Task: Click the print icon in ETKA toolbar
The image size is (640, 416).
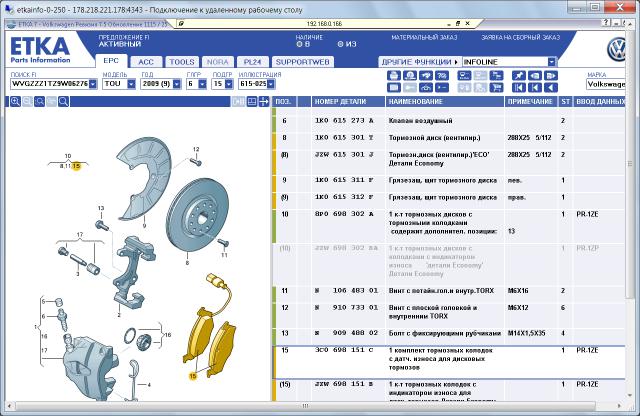Action: click(393, 76)
